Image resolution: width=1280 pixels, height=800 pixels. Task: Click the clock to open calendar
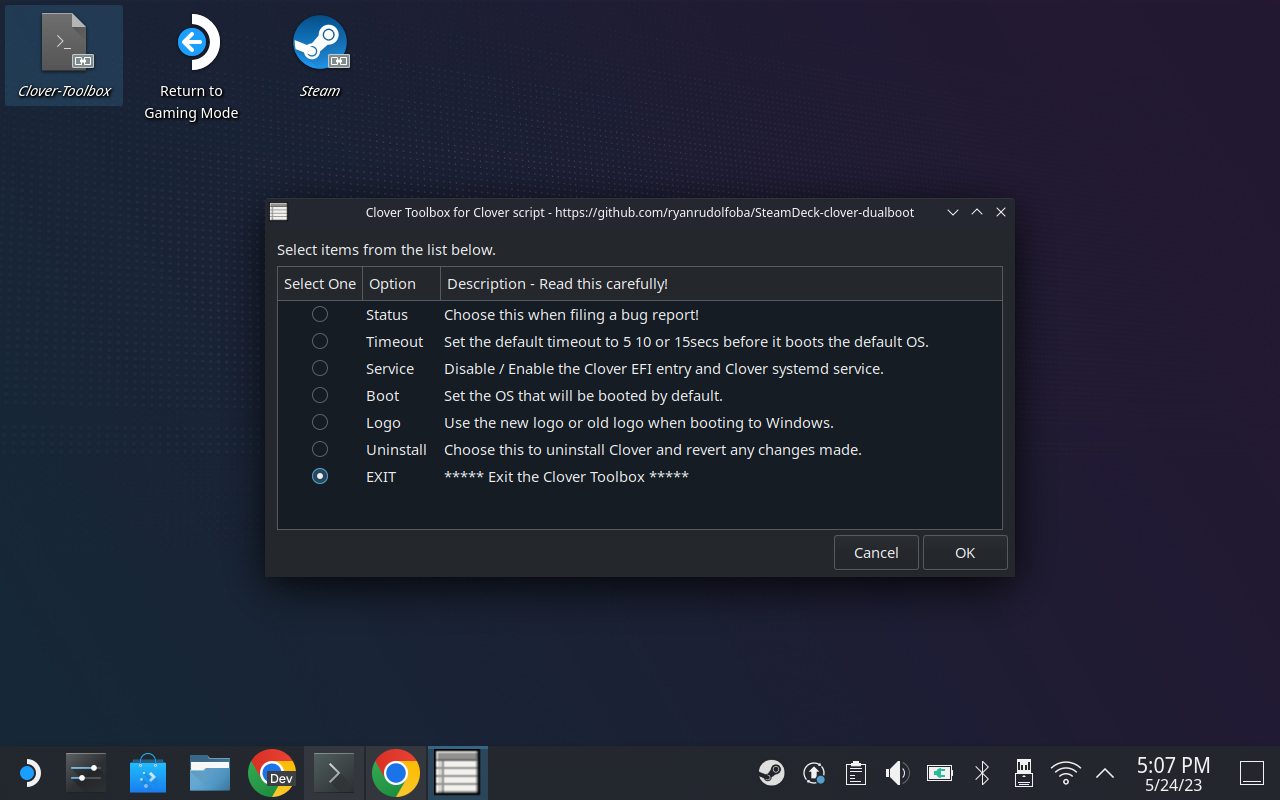point(1173,772)
